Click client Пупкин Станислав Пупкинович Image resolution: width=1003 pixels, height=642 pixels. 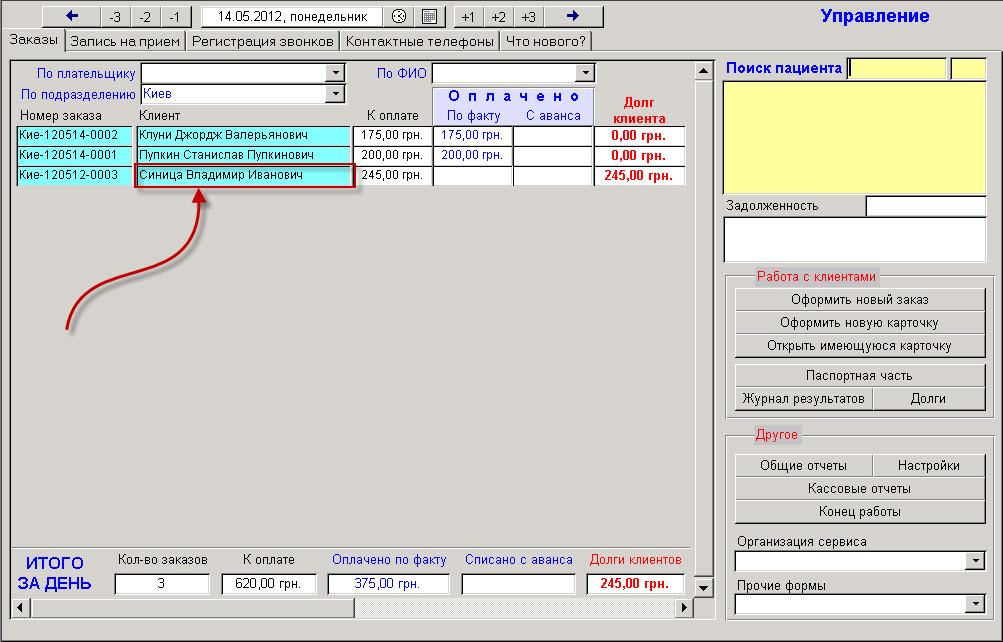coord(244,155)
